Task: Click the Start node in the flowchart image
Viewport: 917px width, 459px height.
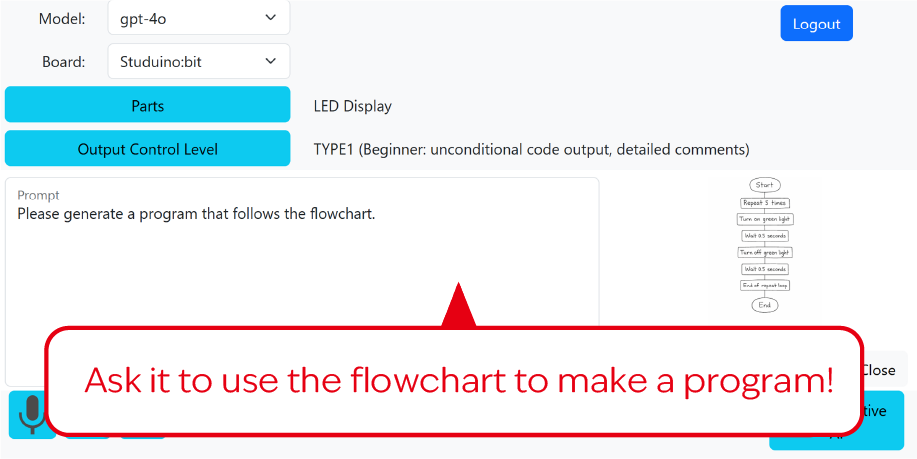Action: coord(764,185)
